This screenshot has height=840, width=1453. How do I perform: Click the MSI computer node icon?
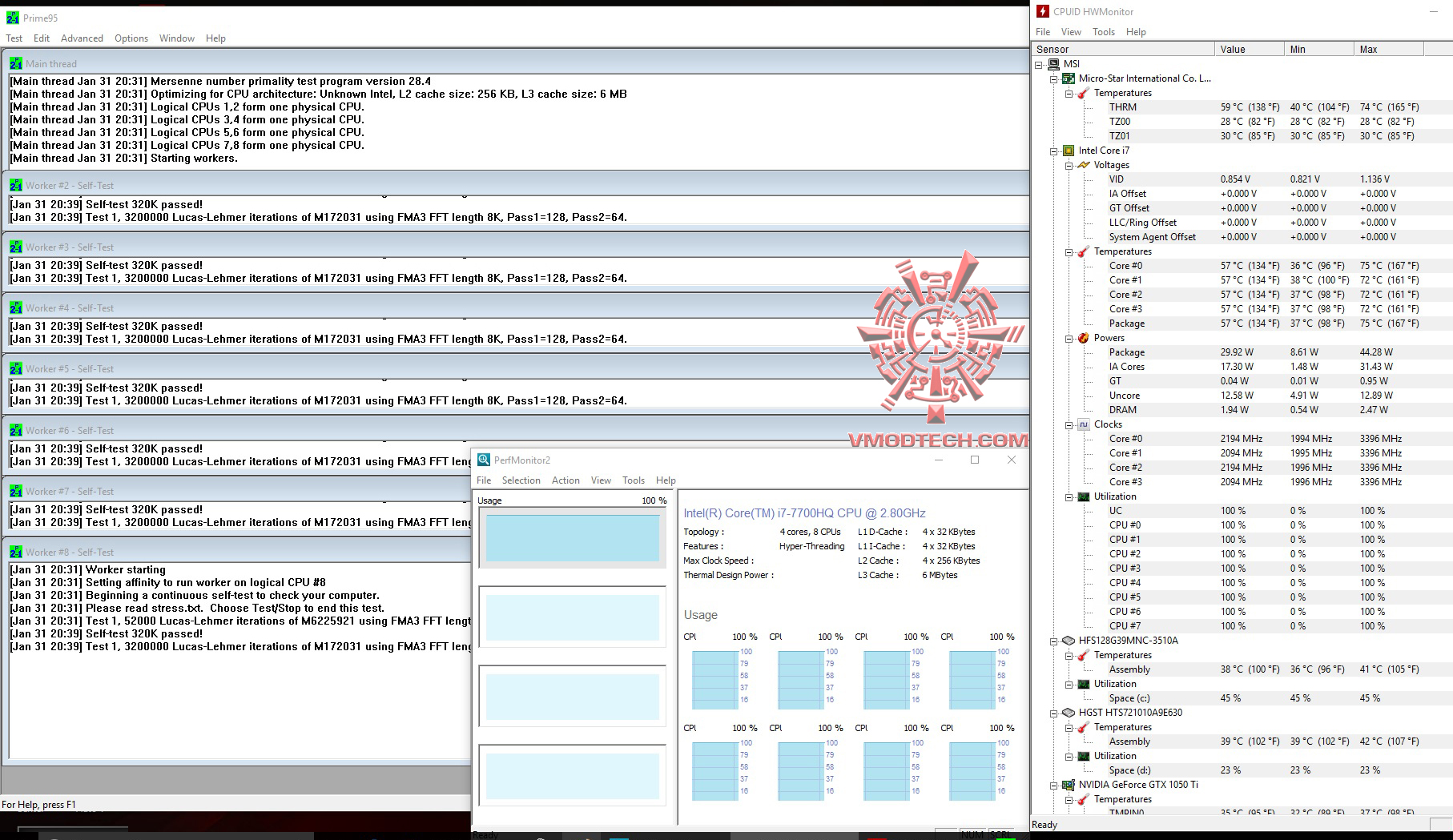coord(1053,64)
